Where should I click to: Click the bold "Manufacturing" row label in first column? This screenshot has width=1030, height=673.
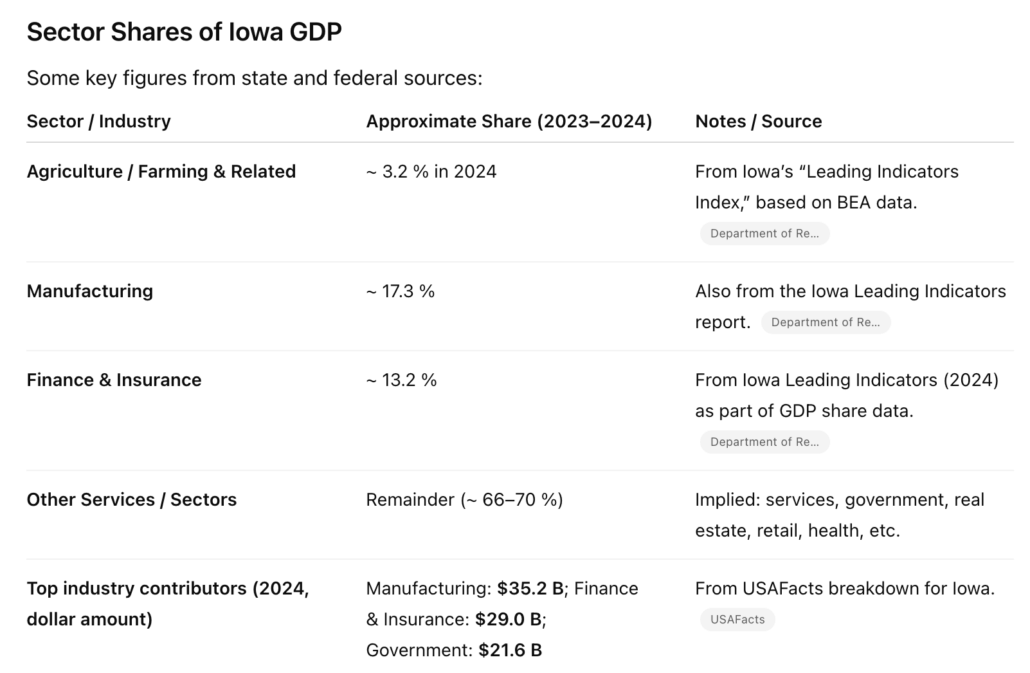tap(90, 291)
